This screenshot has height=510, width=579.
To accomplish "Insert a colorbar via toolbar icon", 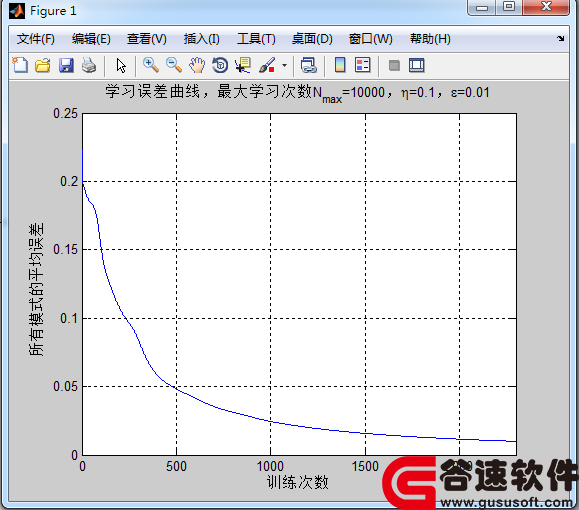I will [340, 65].
